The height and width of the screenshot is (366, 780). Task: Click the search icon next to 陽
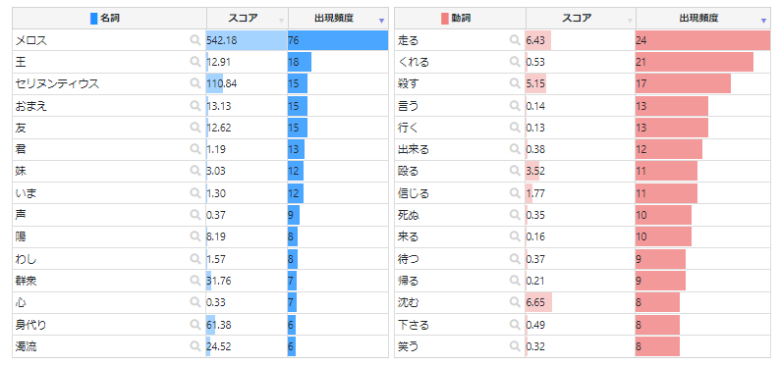pos(195,237)
